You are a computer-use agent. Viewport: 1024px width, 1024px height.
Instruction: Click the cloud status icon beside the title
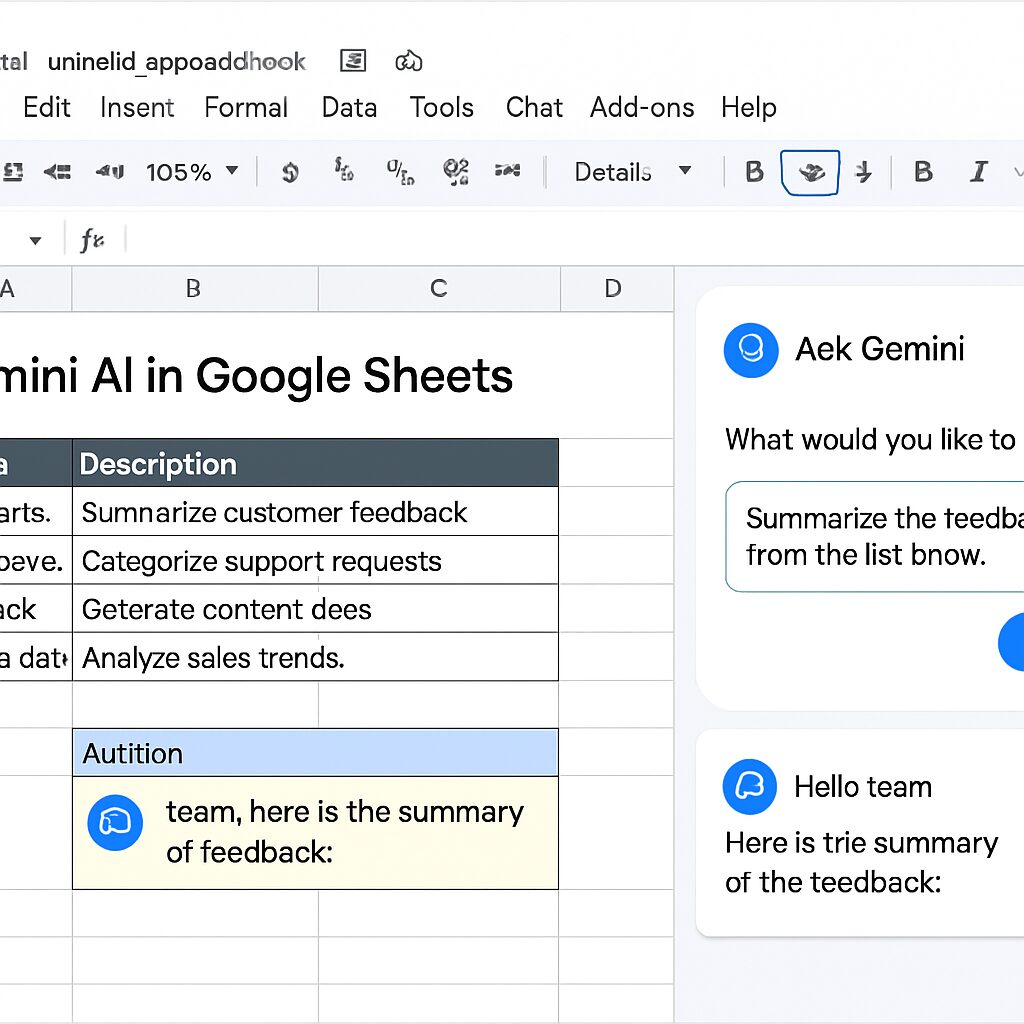coord(409,61)
